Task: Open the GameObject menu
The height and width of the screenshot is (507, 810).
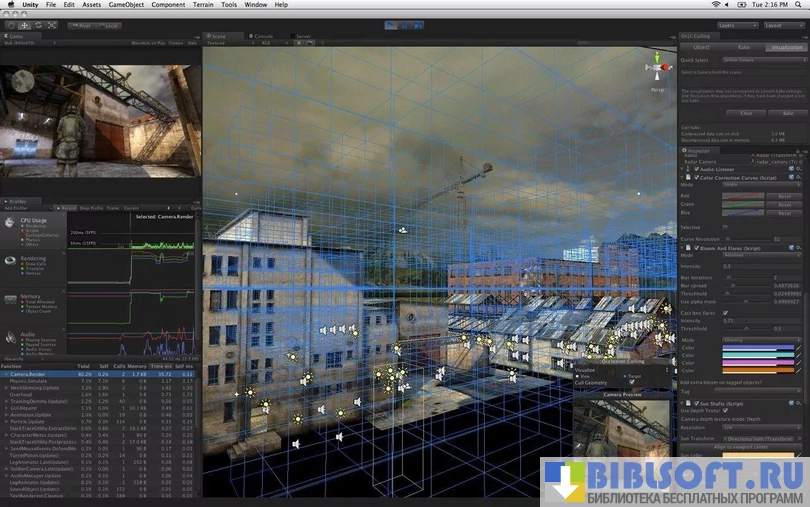Action: pyautogui.click(x=126, y=5)
